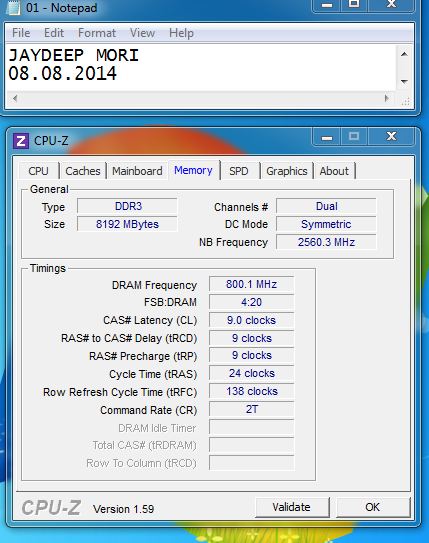The height and width of the screenshot is (543, 429).
Task: Click the Version 1.59 label
Action: 124,509
